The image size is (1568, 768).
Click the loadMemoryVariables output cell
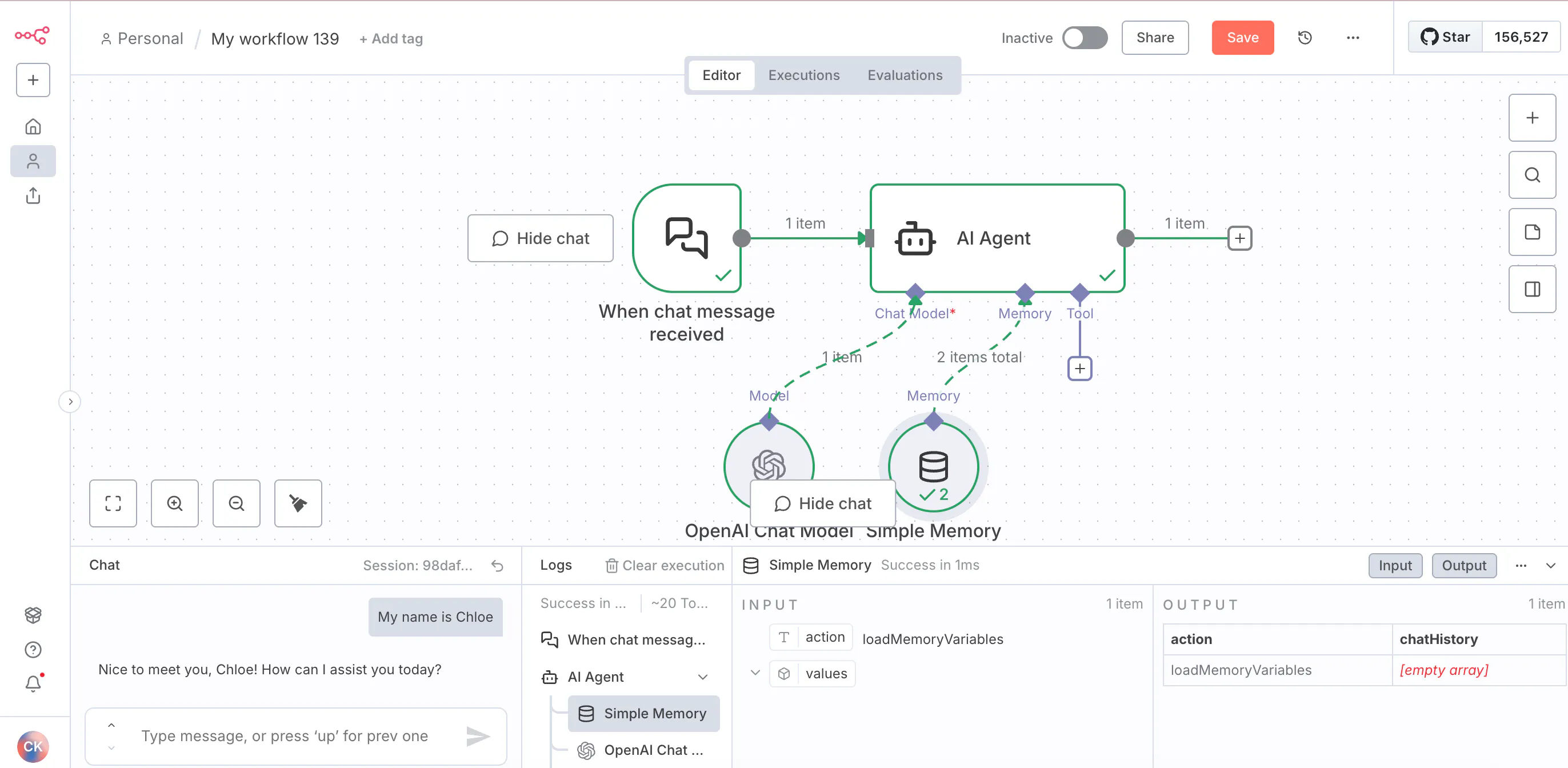[1278, 670]
